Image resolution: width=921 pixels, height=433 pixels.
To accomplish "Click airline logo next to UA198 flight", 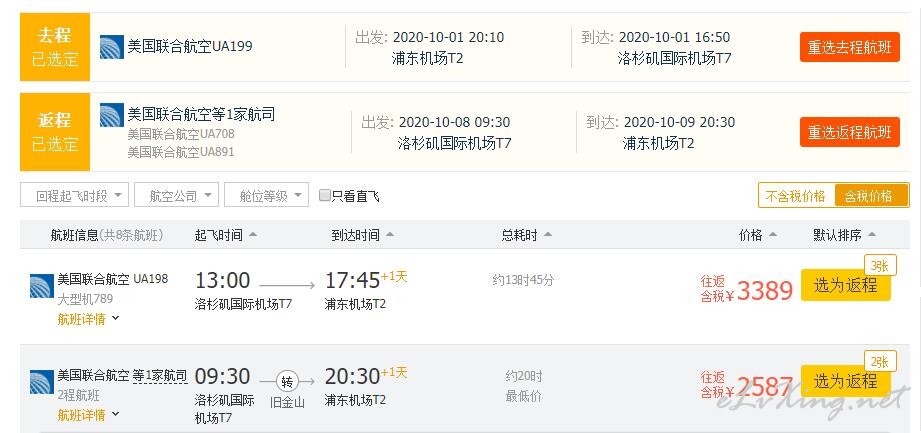I will 42,286.
